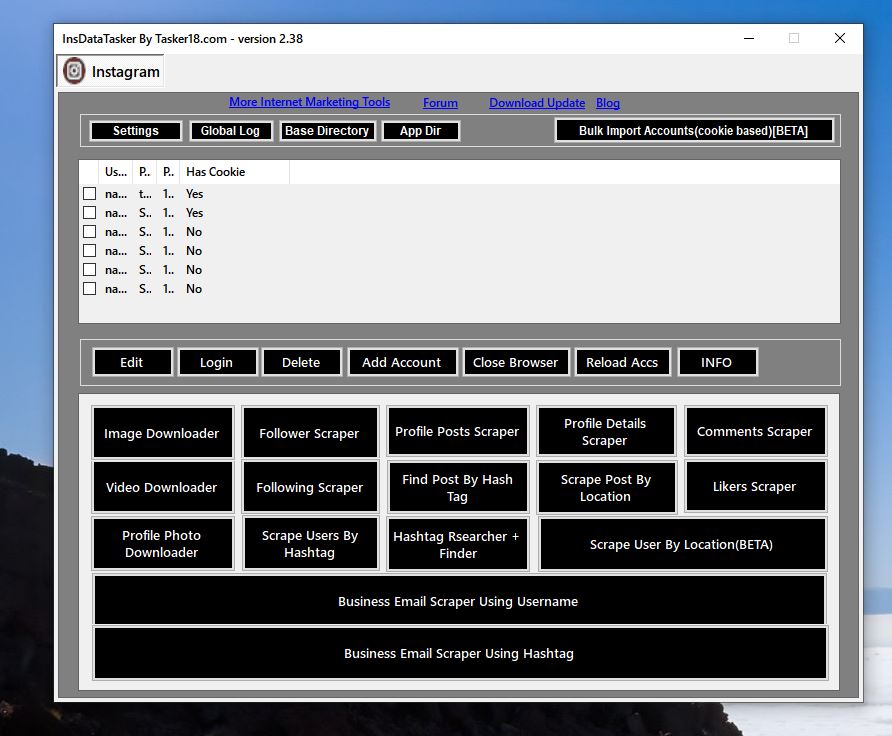Open the Blog link
Viewport: 892px width, 736px height.
[x=608, y=103]
